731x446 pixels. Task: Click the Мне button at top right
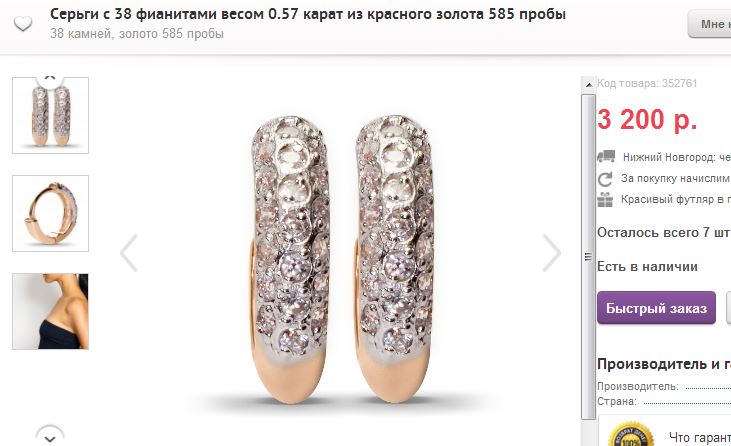[710, 24]
